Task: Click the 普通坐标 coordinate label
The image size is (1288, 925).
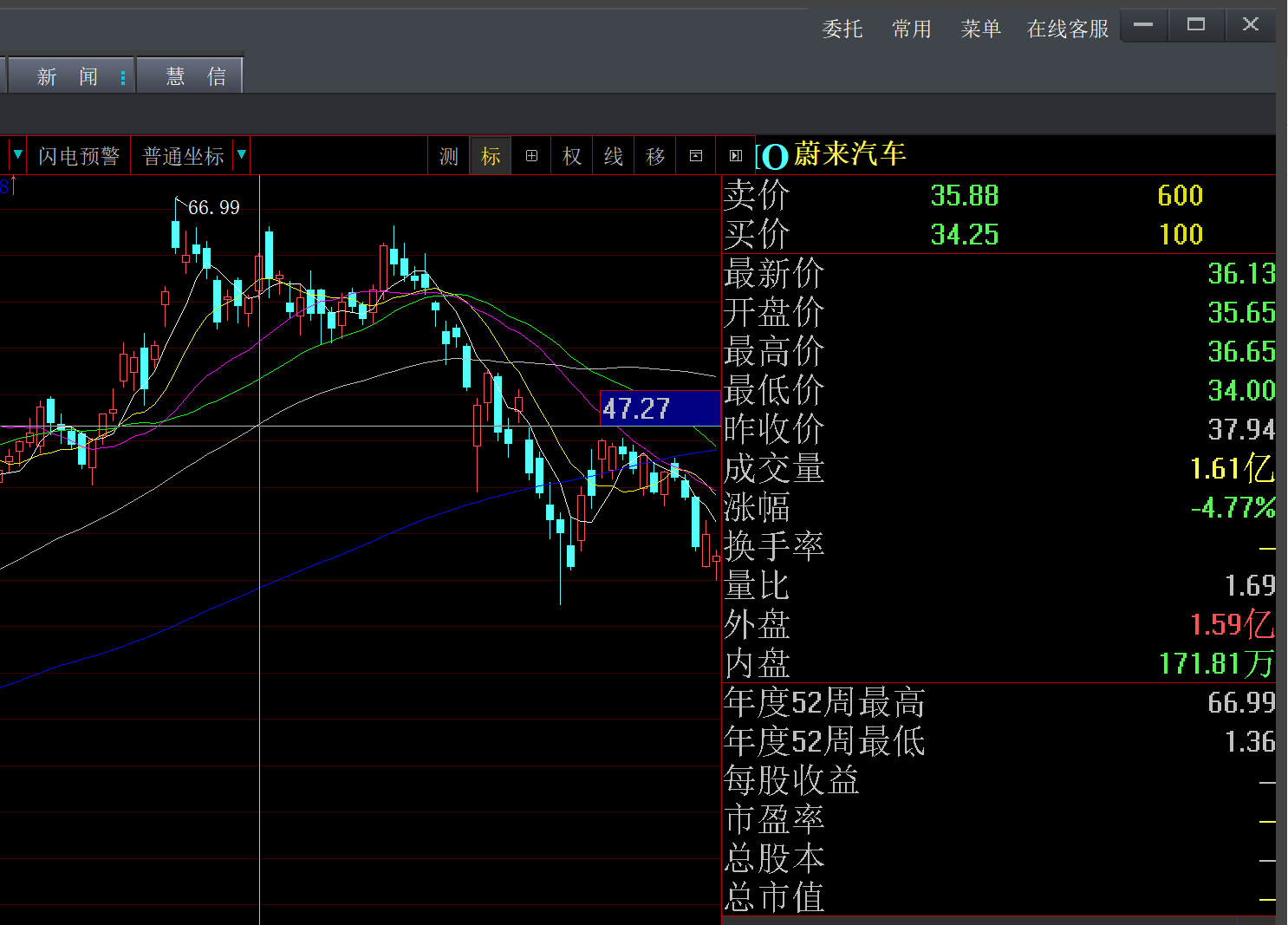Action: (183, 156)
